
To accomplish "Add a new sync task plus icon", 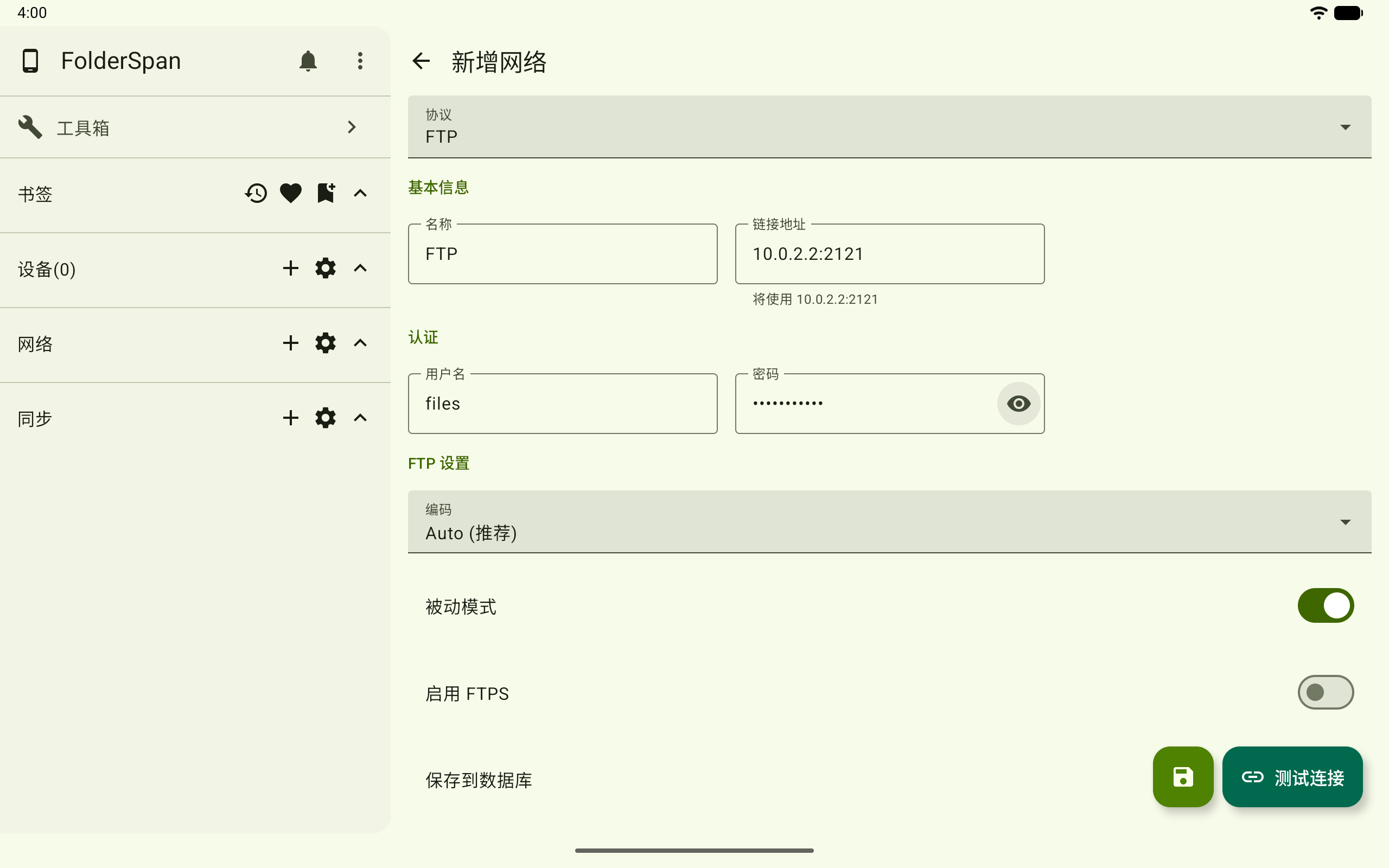I will click(291, 417).
